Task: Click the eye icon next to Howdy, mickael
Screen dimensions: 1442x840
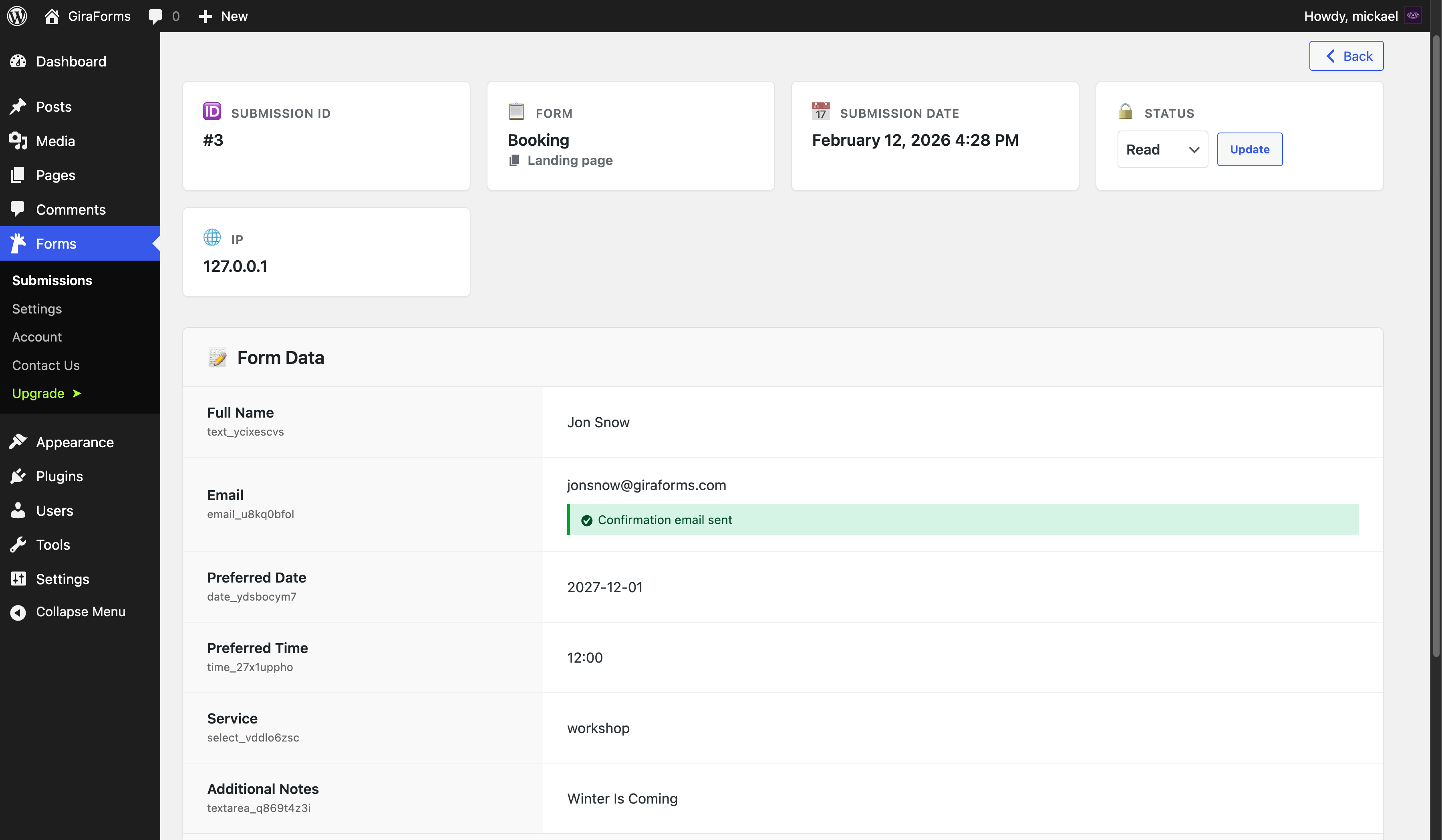Action: click(x=1413, y=15)
